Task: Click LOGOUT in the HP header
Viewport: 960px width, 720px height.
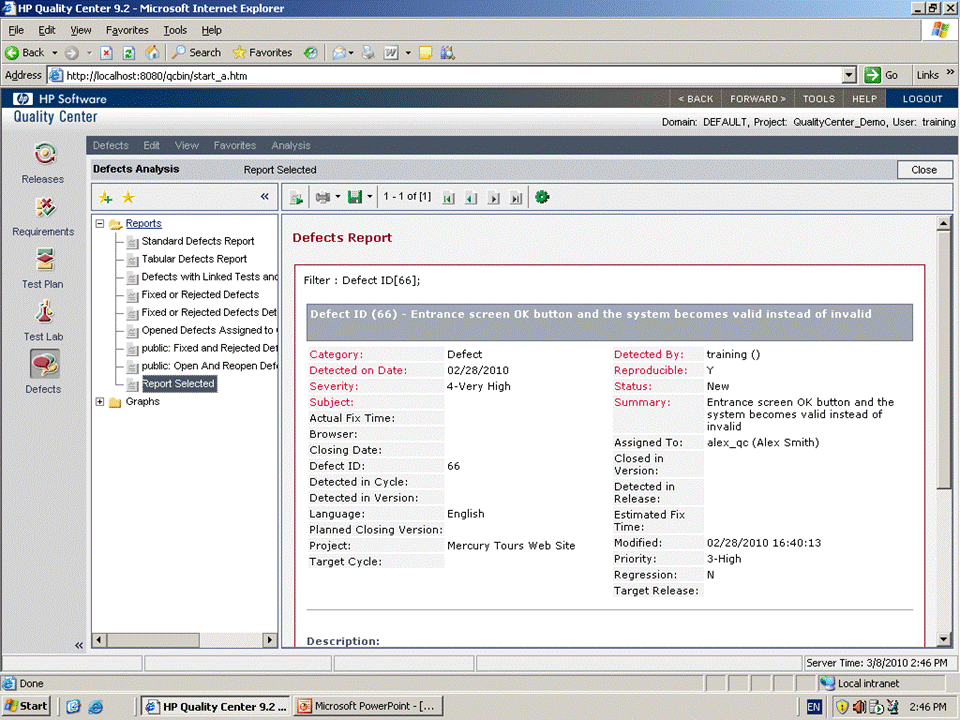Action: [x=922, y=99]
